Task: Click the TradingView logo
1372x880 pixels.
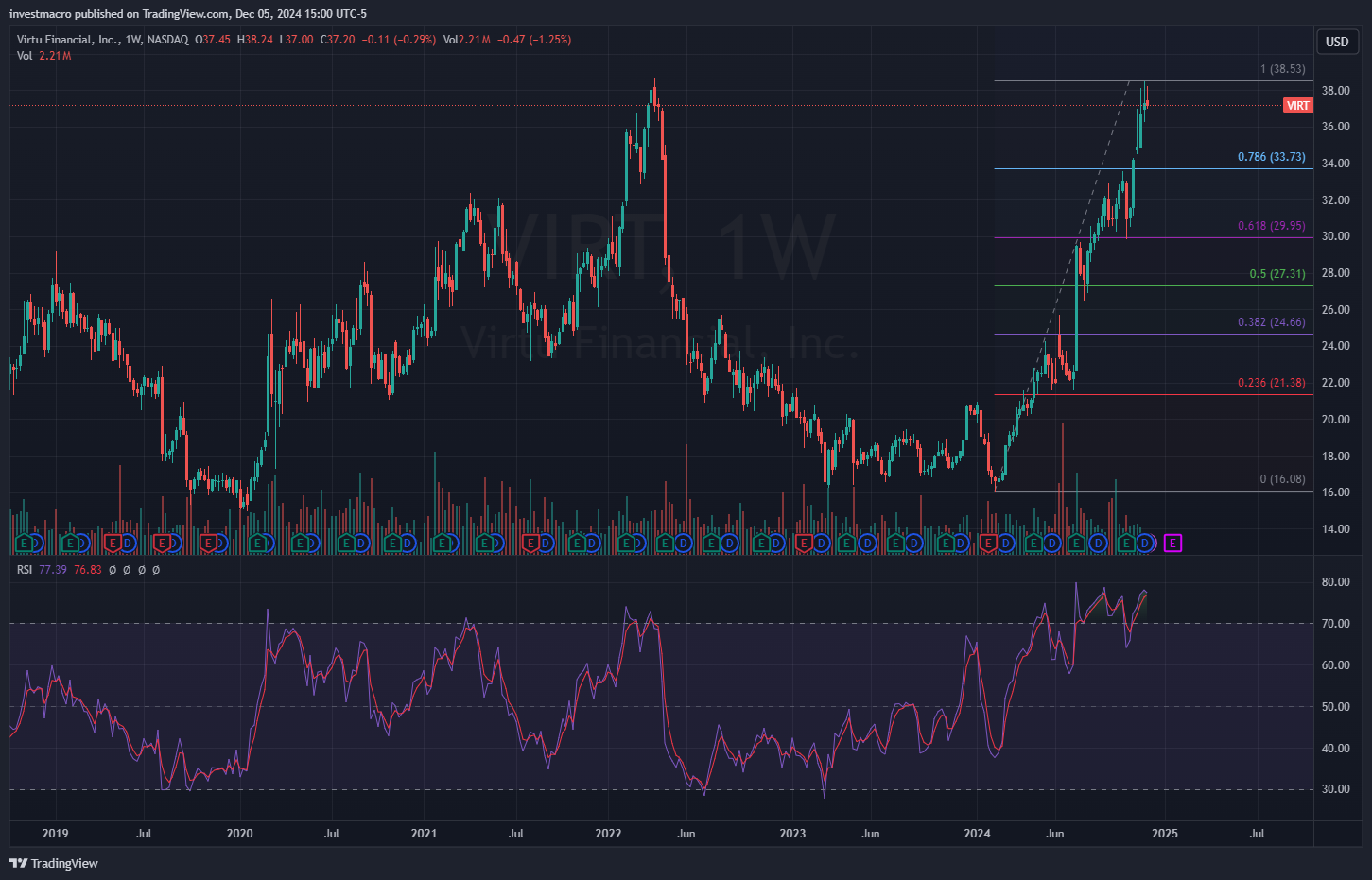Action: pos(54,863)
